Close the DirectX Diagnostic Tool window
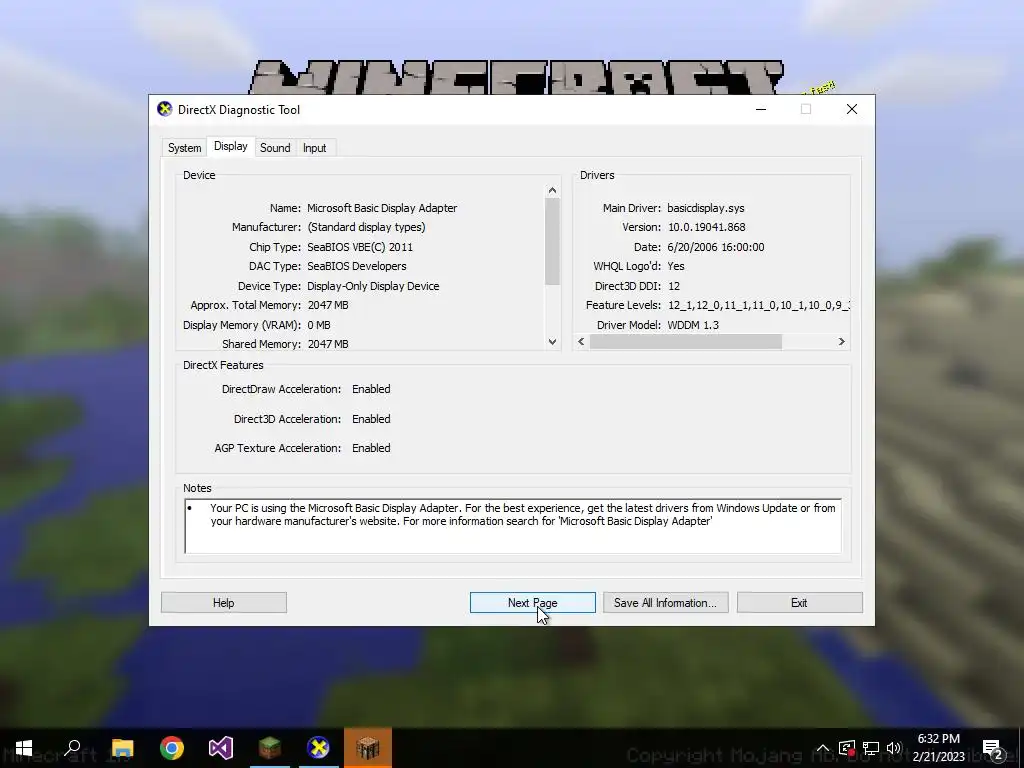The image size is (1024, 768). (x=852, y=109)
